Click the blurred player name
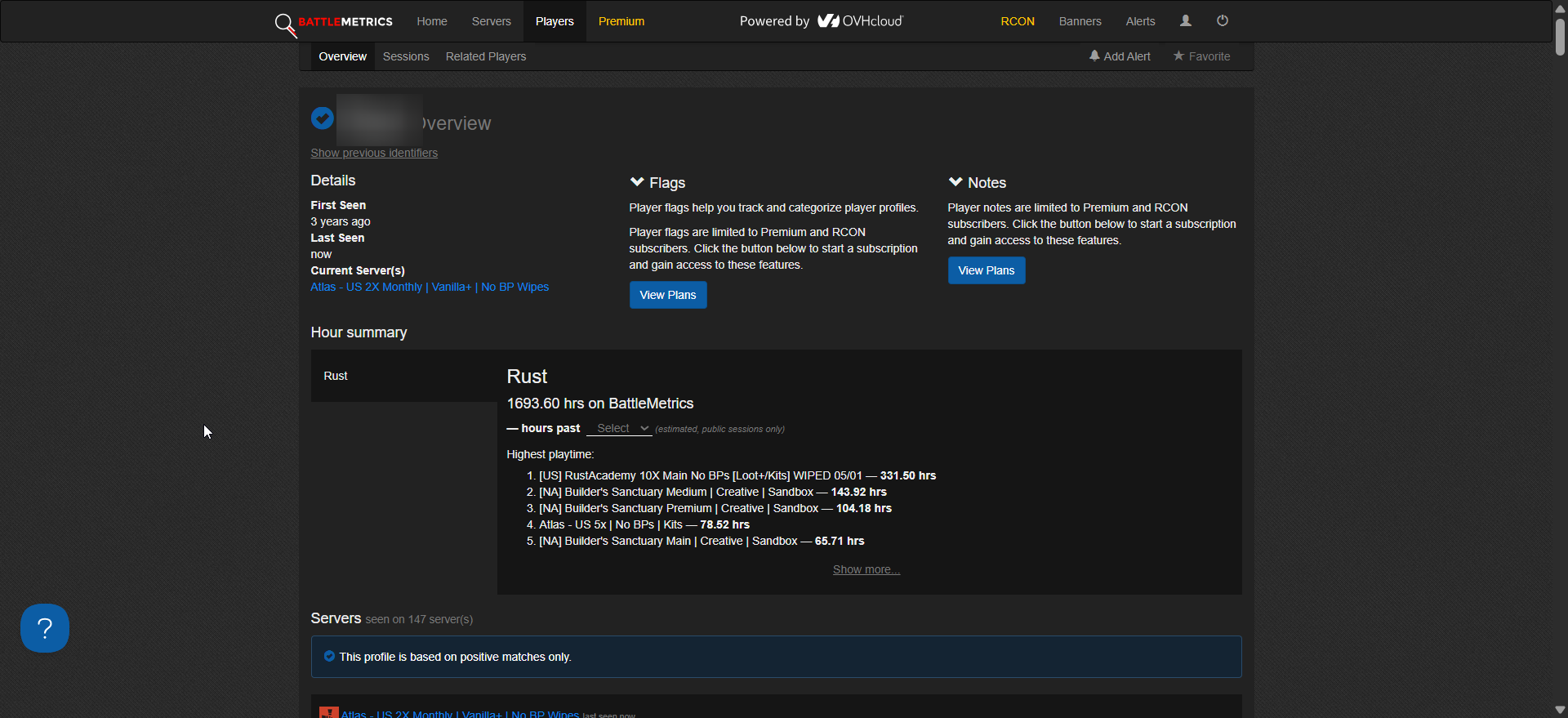Viewport: 1568px width, 718px height. click(379, 120)
